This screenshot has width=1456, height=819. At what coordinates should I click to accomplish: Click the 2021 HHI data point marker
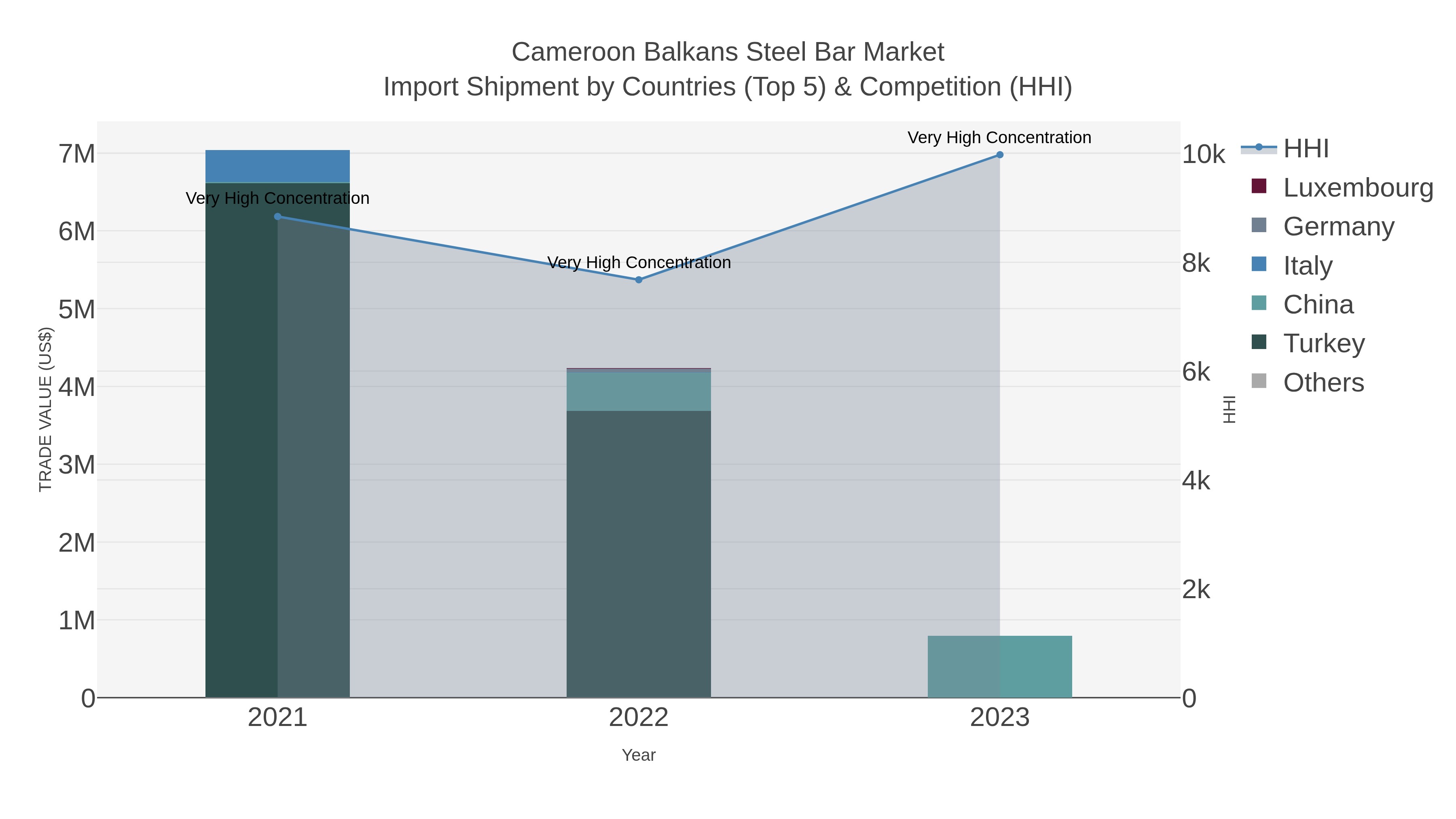coord(277,216)
